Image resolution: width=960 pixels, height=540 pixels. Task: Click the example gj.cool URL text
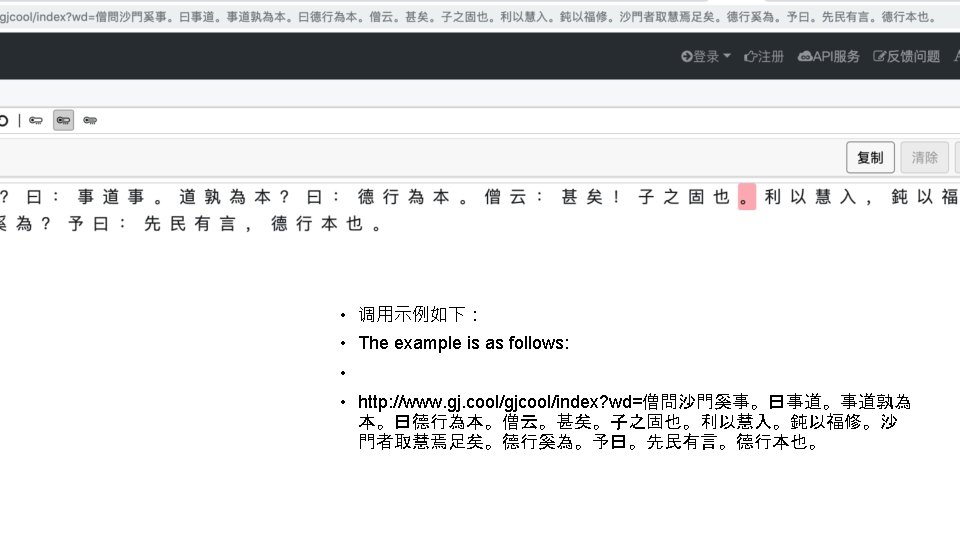pyautogui.click(x=634, y=421)
